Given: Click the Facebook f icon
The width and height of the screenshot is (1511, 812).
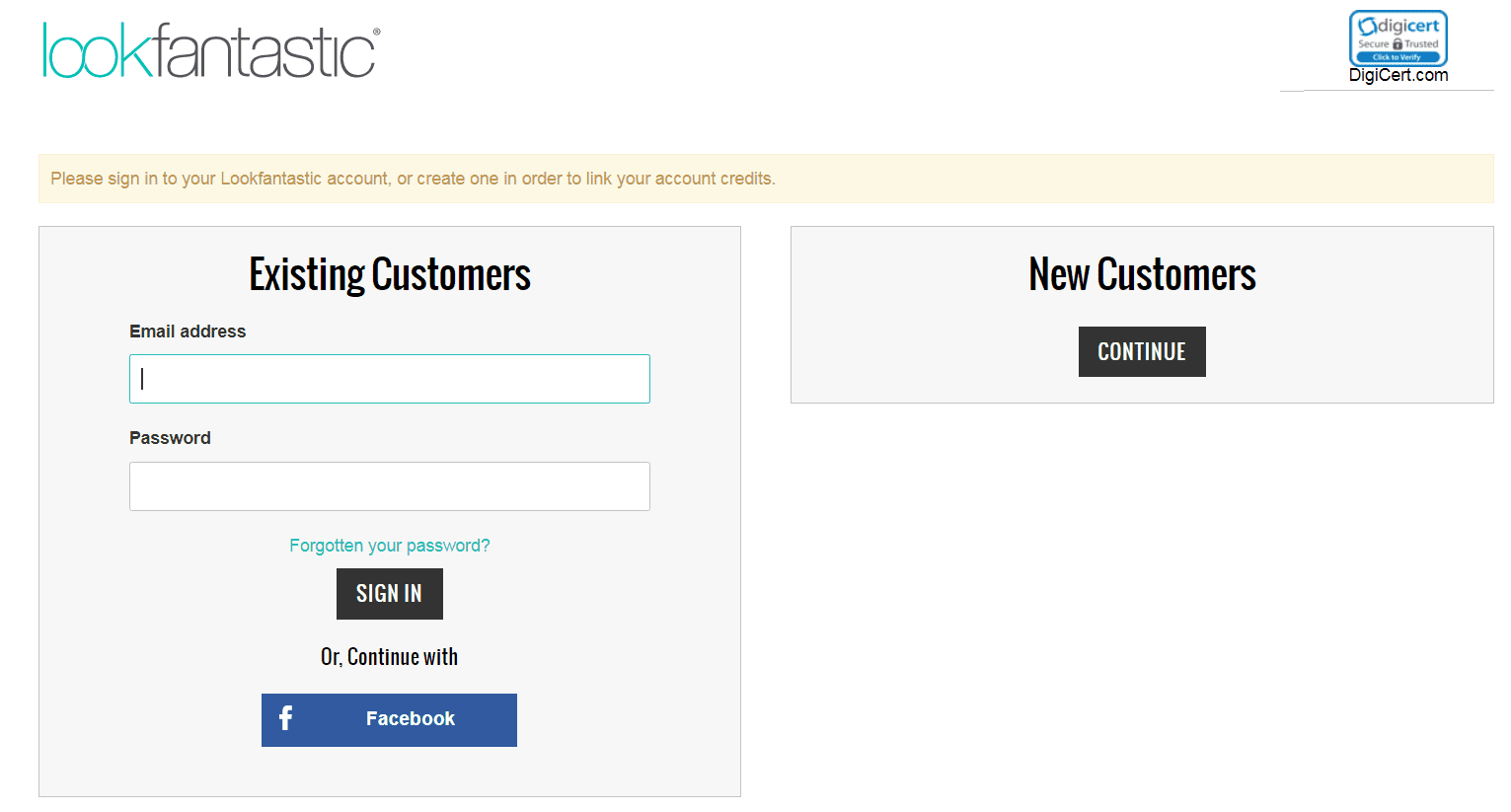Looking at the screenshot, I should [285, 718].
